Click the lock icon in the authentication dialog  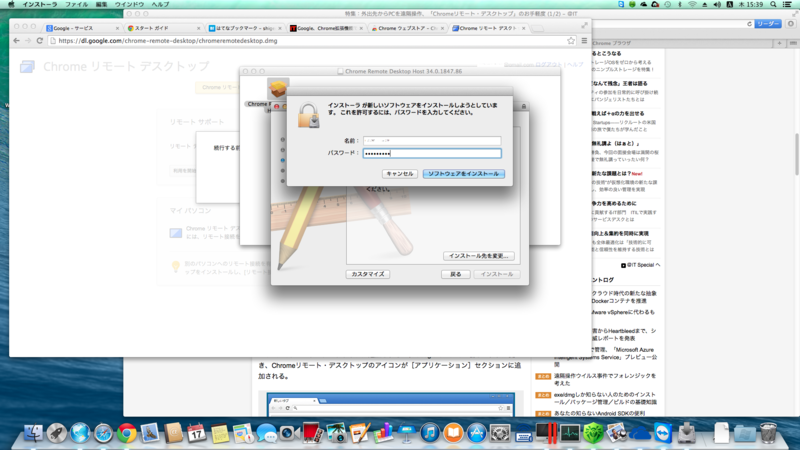coord(308,115)
